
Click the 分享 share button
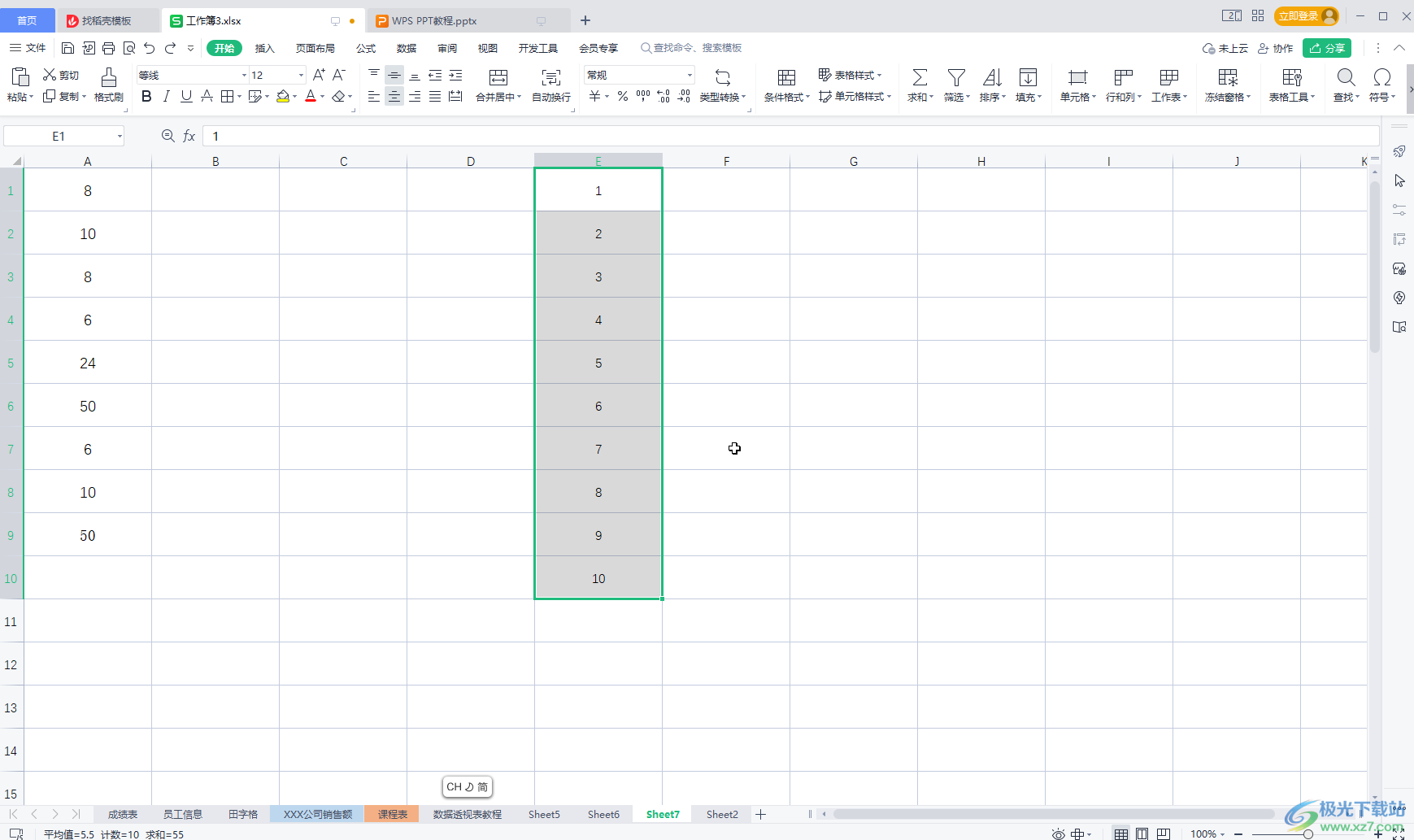[1327, 48]
